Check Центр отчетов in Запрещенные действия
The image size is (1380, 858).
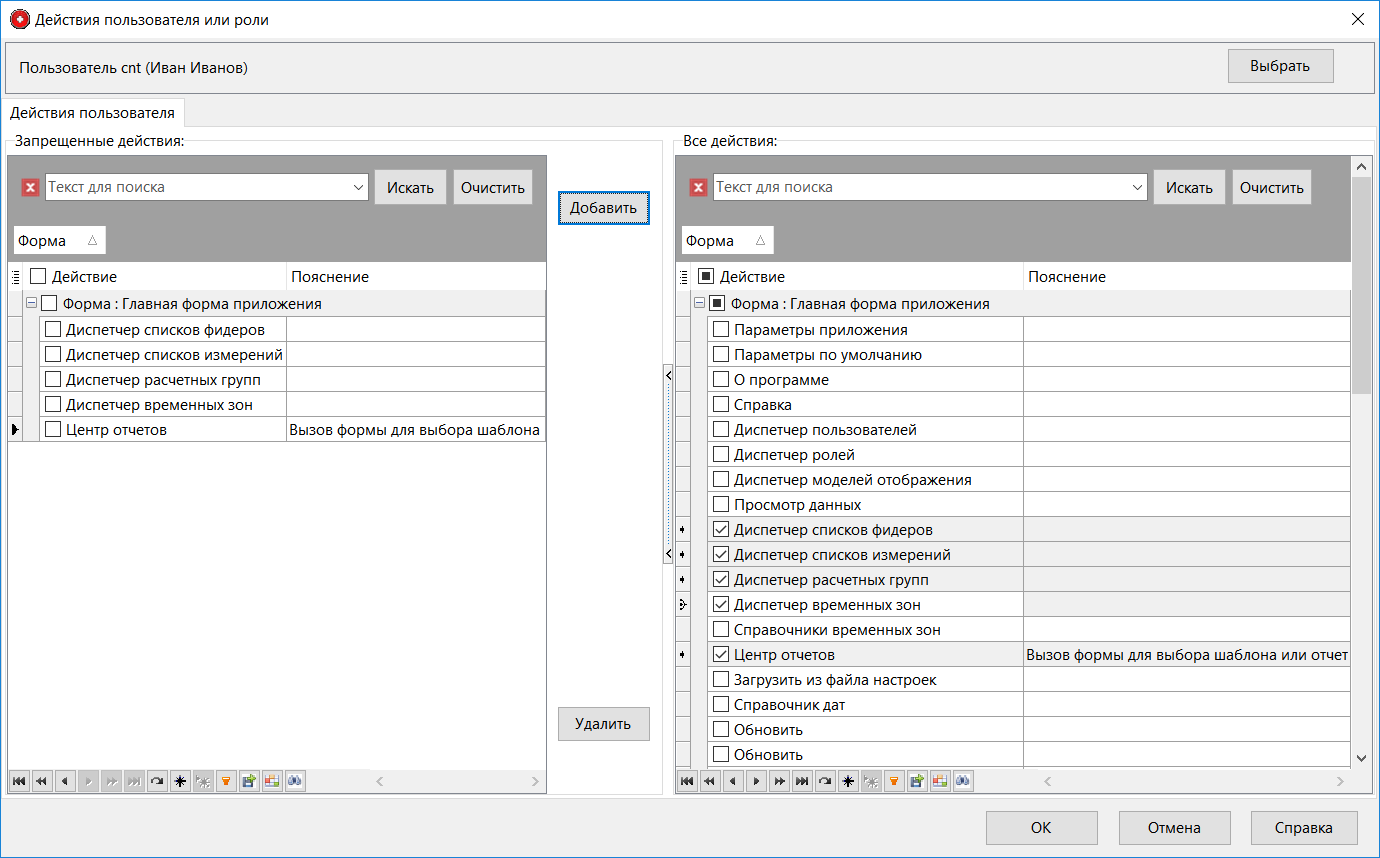point(54,428)
